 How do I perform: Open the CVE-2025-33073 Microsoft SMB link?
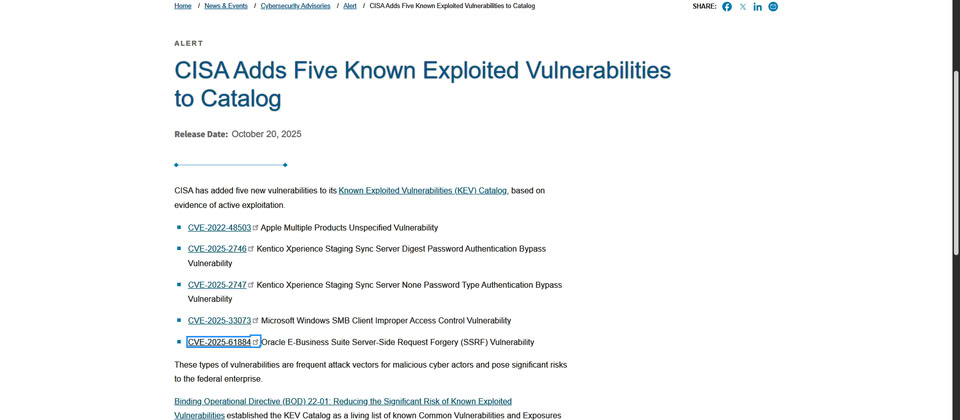click(x=219, y=321)
